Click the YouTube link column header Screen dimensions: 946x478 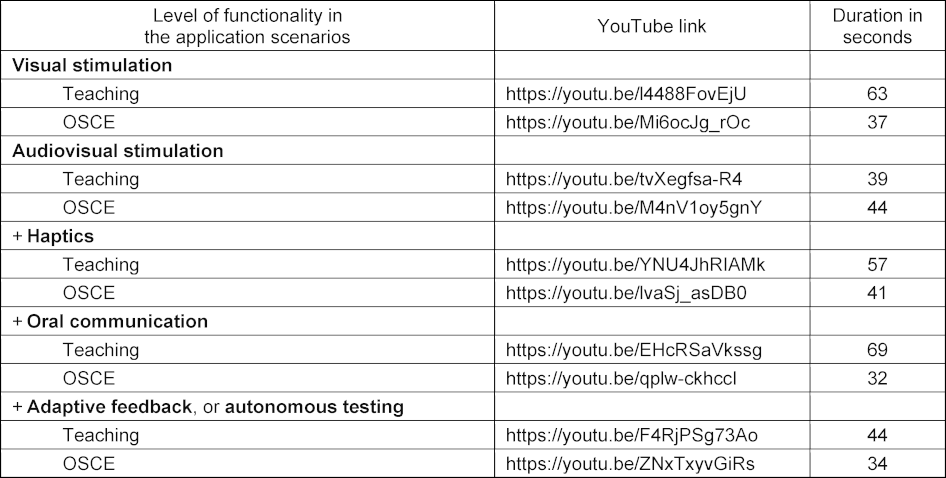[x=652, y=26]
